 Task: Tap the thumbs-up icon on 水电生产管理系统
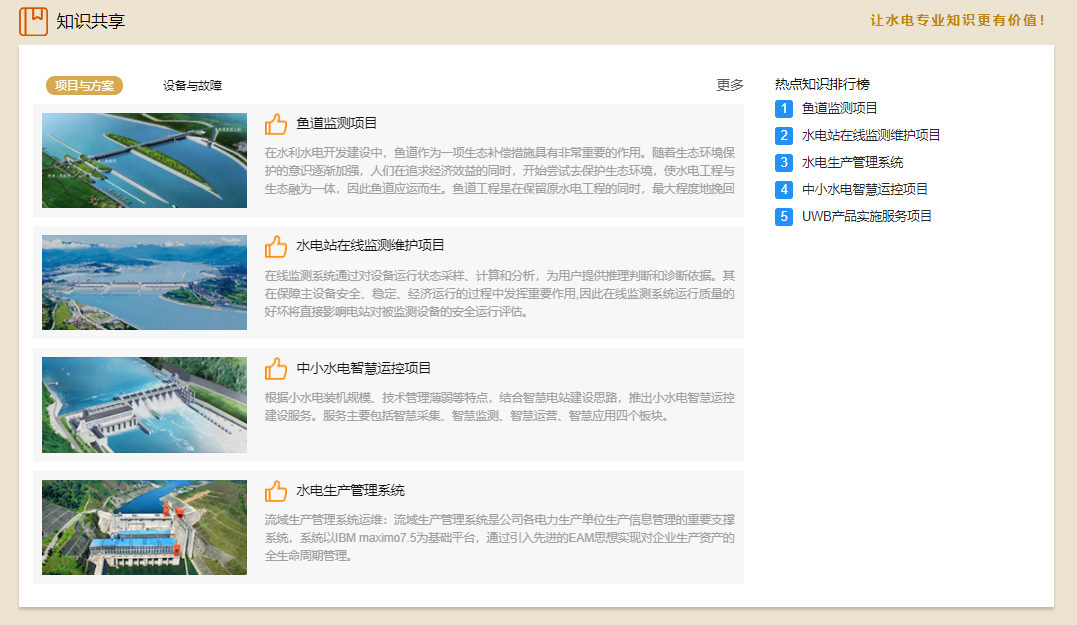point(276,491)
